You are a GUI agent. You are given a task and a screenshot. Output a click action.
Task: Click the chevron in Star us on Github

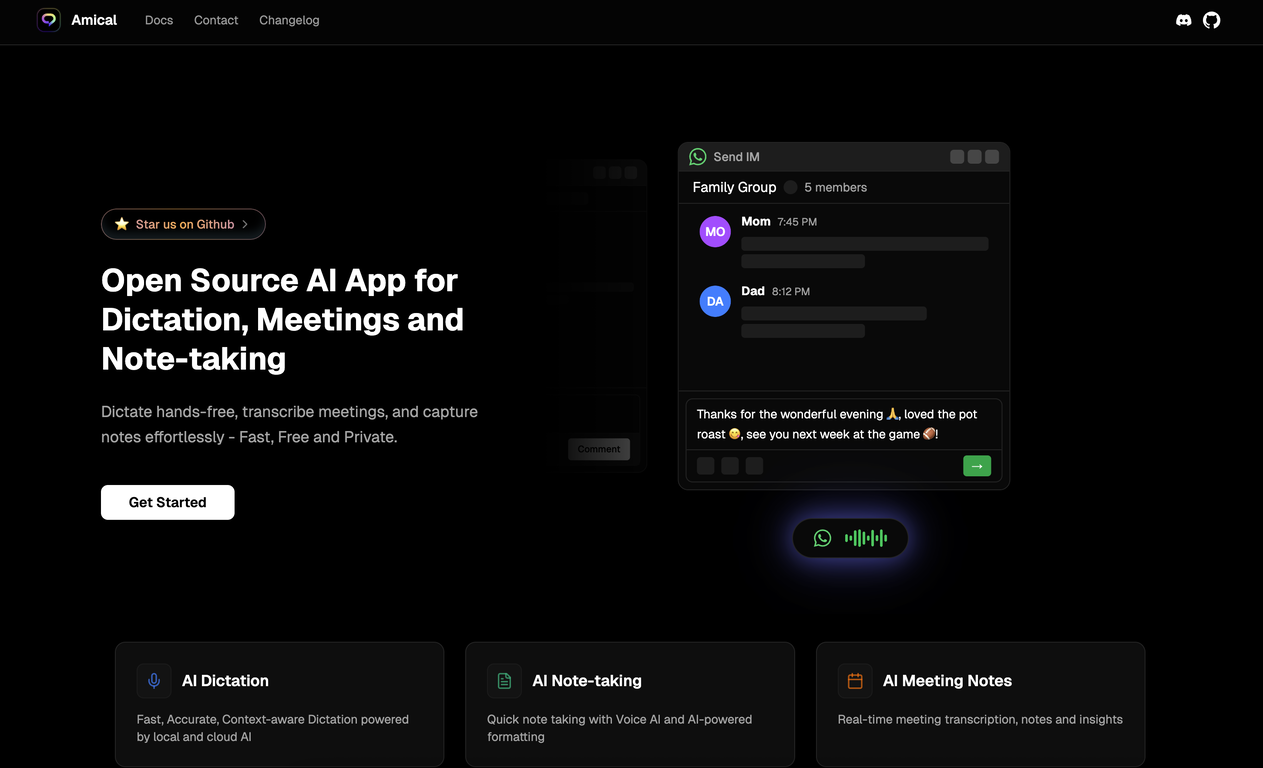(246, 224)
